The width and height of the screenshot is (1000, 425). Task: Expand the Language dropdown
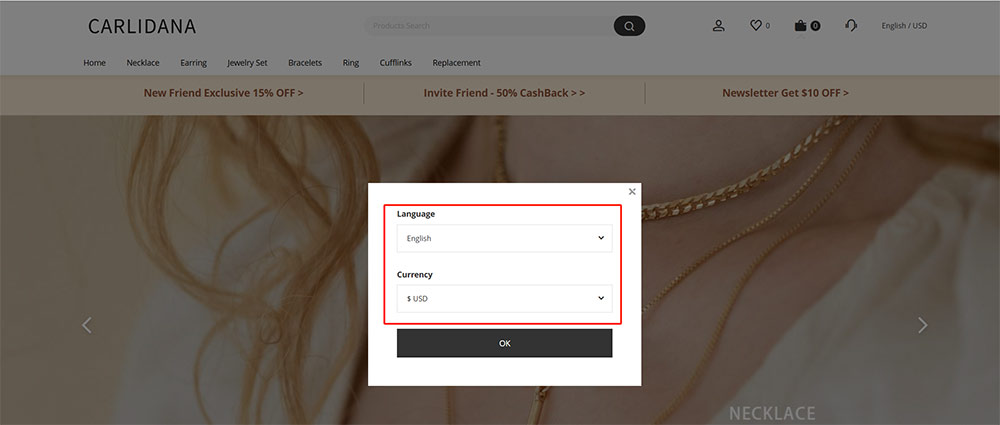coord(504,238)
